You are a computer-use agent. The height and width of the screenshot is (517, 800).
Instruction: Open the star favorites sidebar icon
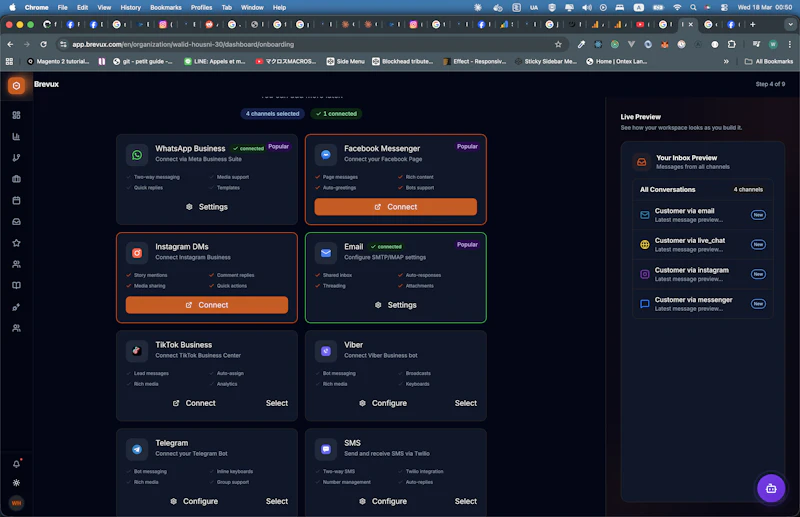(x=16, y=243)
